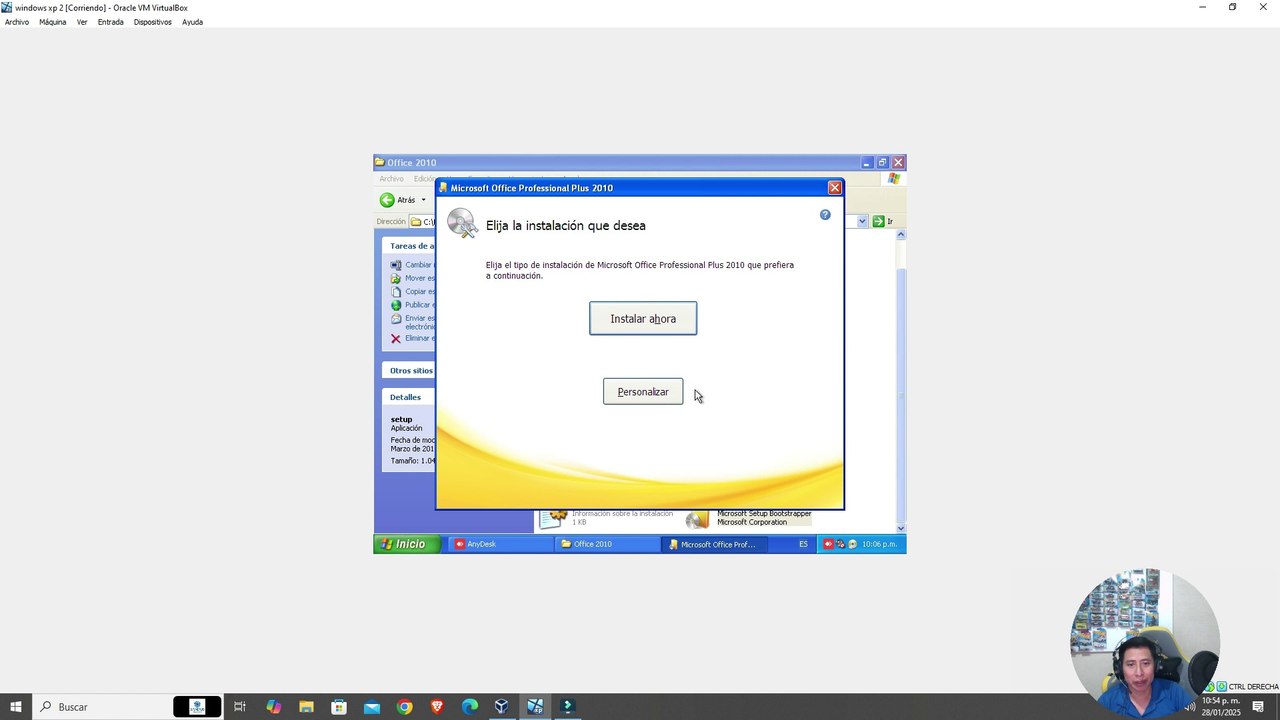This screenshot has width=1280, height=720.
Task: Click the Cambiar nombre task icon
Action: coord(396,265)
